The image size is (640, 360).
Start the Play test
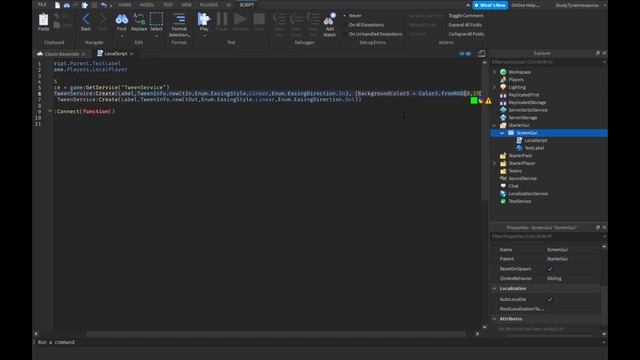click(204, 19)
